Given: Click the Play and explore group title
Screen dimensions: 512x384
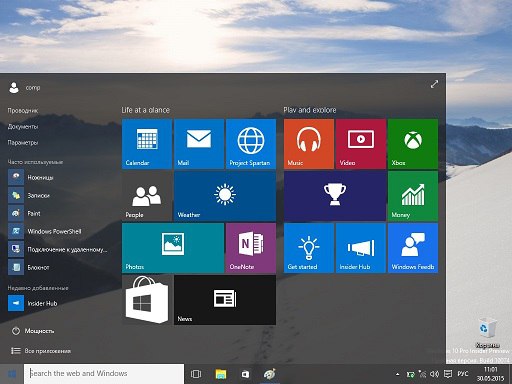Looking at the screenshot, I should 310,110.
